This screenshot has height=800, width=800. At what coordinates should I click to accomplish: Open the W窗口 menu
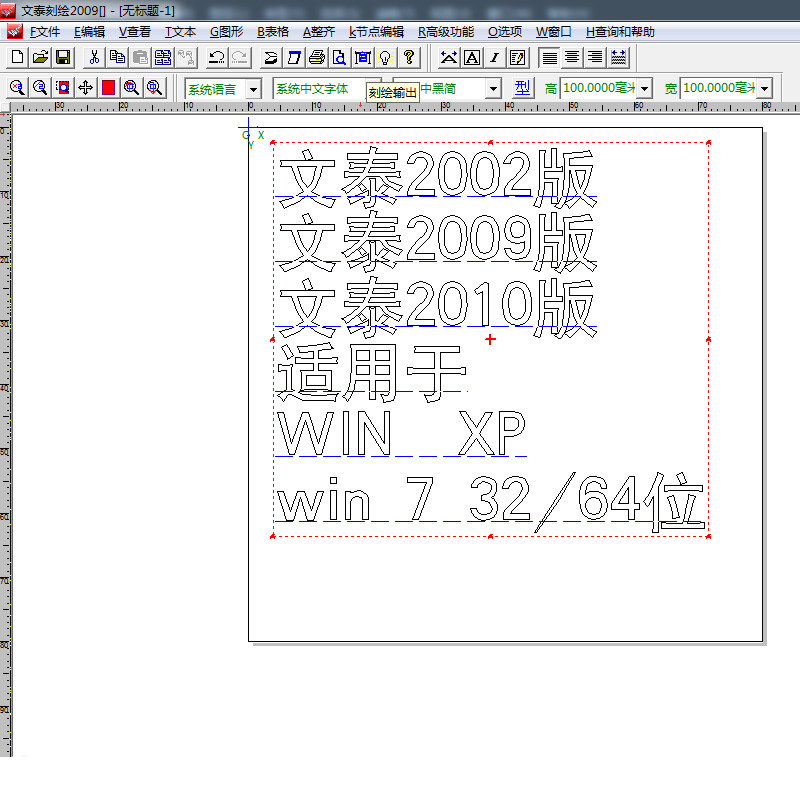pyautogui.click(x=554, y=32)
